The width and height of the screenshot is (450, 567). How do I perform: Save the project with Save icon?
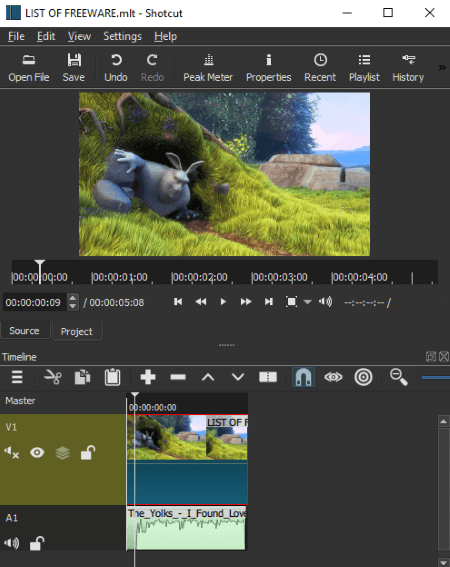pyautogui.click(x=74, y=68)
